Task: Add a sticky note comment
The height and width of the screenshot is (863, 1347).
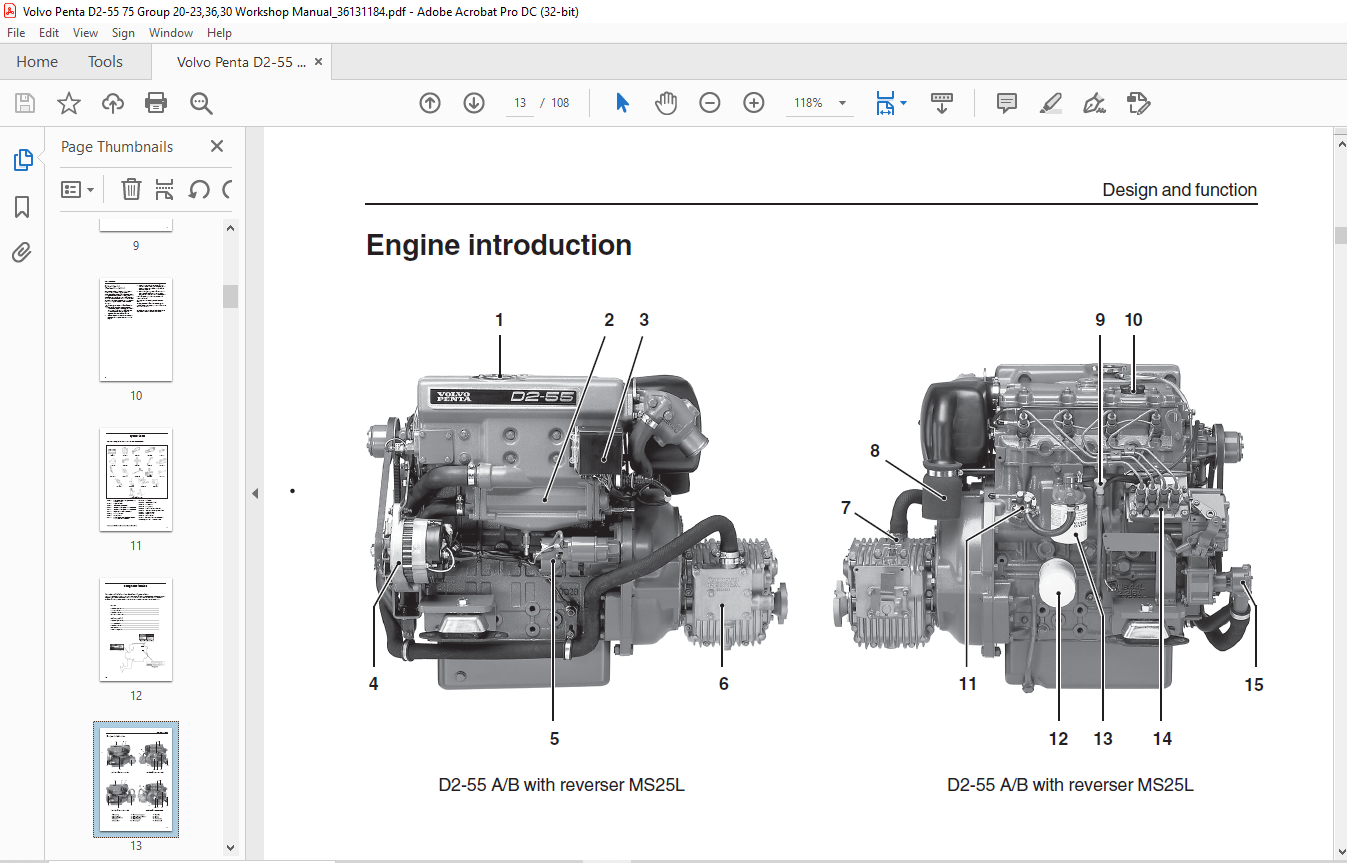Action: point(1007,103)
